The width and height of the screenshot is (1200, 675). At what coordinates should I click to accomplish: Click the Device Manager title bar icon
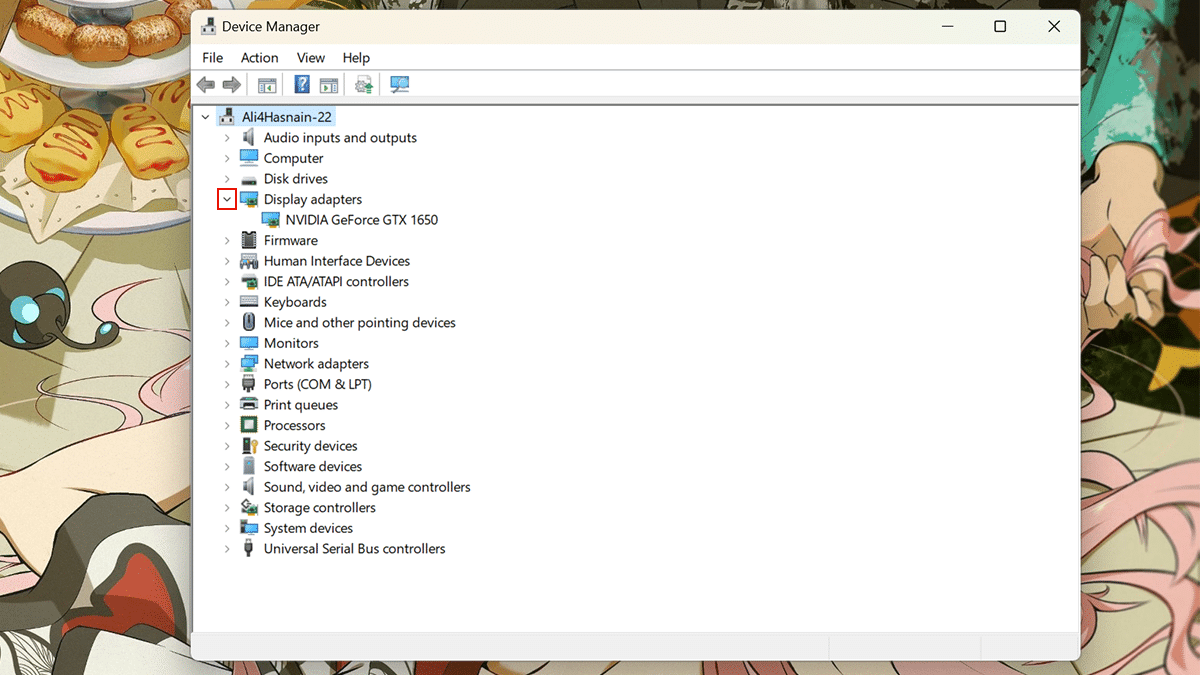point(209,27)
